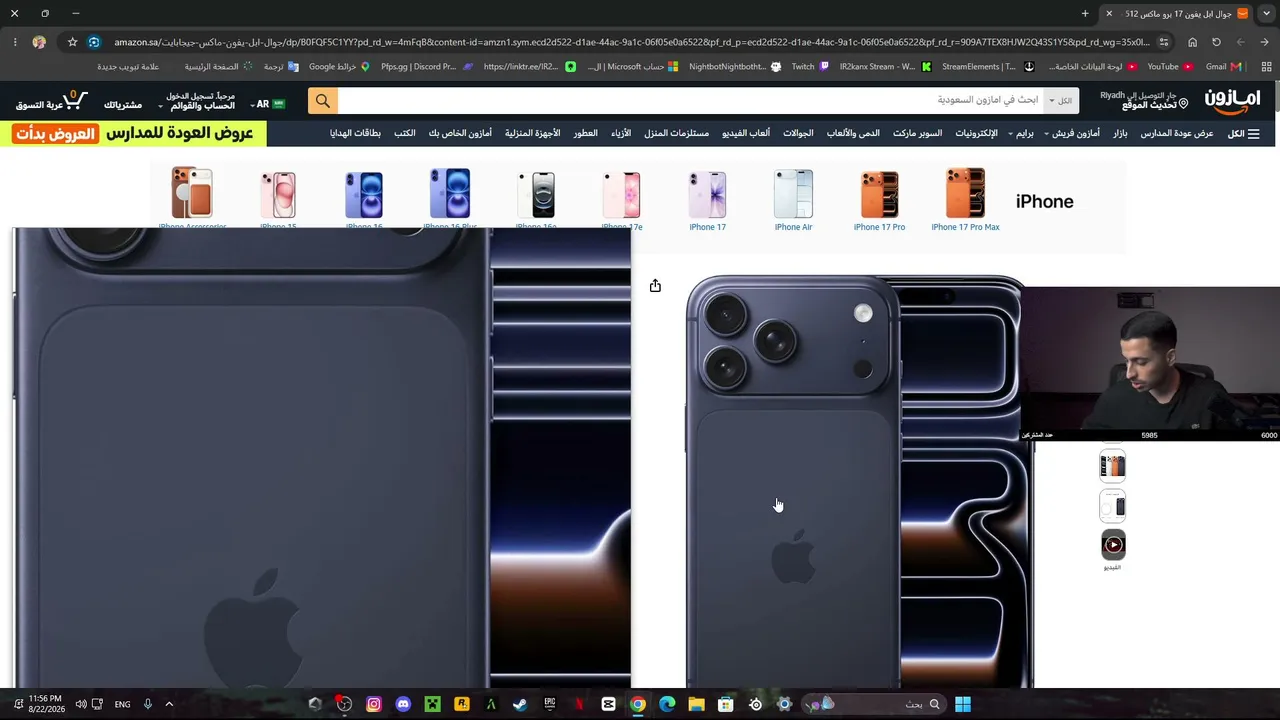Mute the microphone from the system tray

click(147, 704)
